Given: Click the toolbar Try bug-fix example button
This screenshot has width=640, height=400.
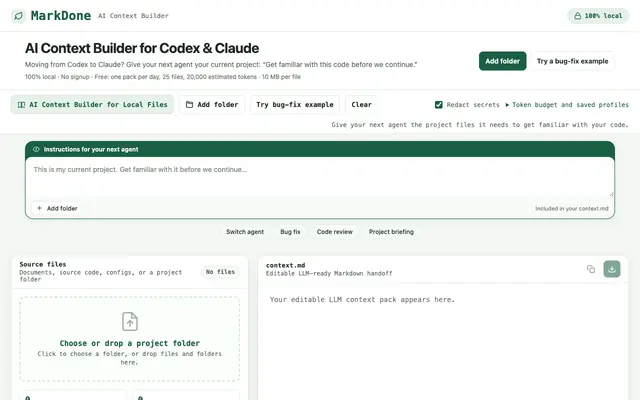Looking at the screenshot, I should tap(295, 104).
